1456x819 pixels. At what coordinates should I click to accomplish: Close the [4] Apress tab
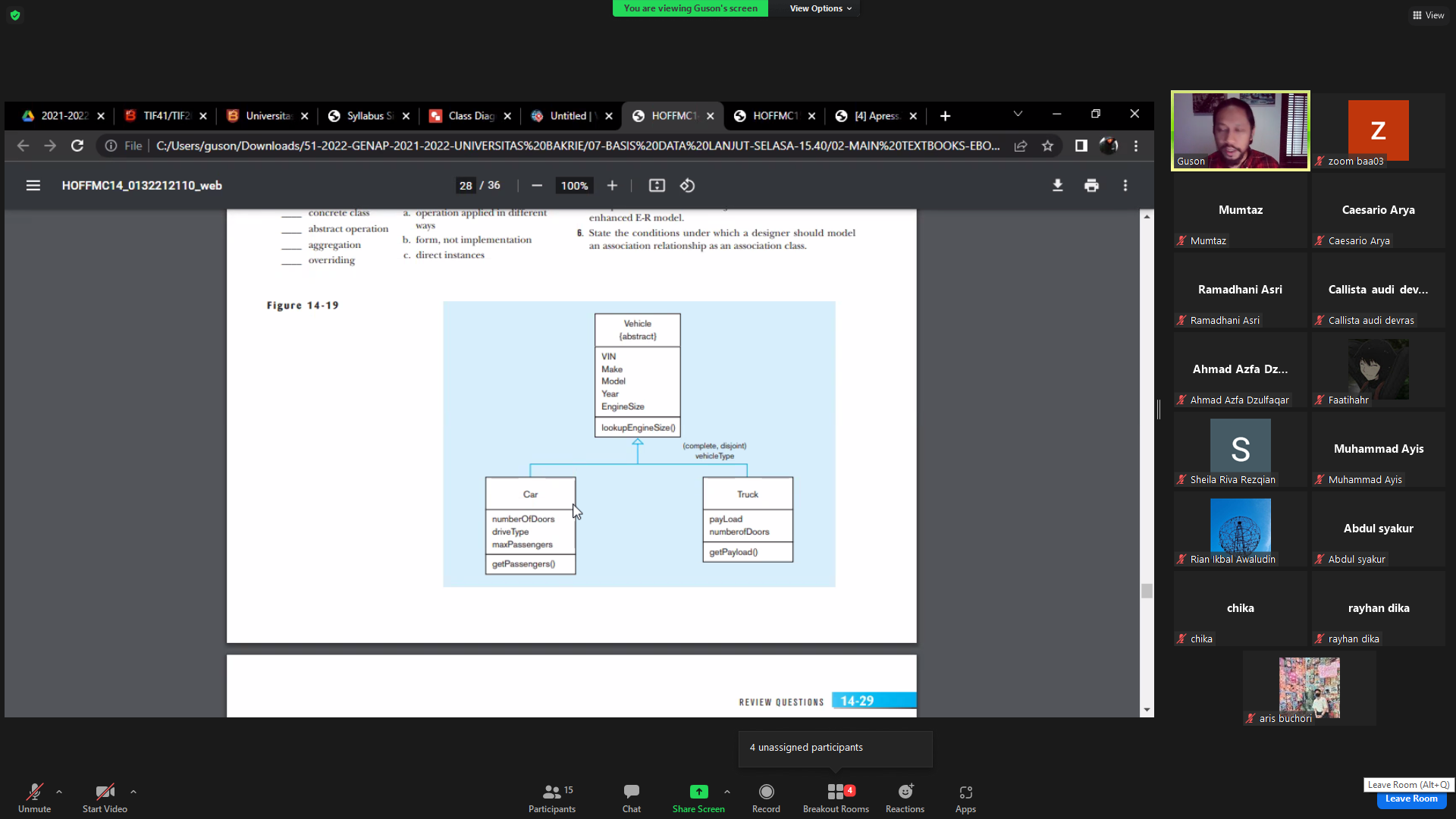(913, 116)
